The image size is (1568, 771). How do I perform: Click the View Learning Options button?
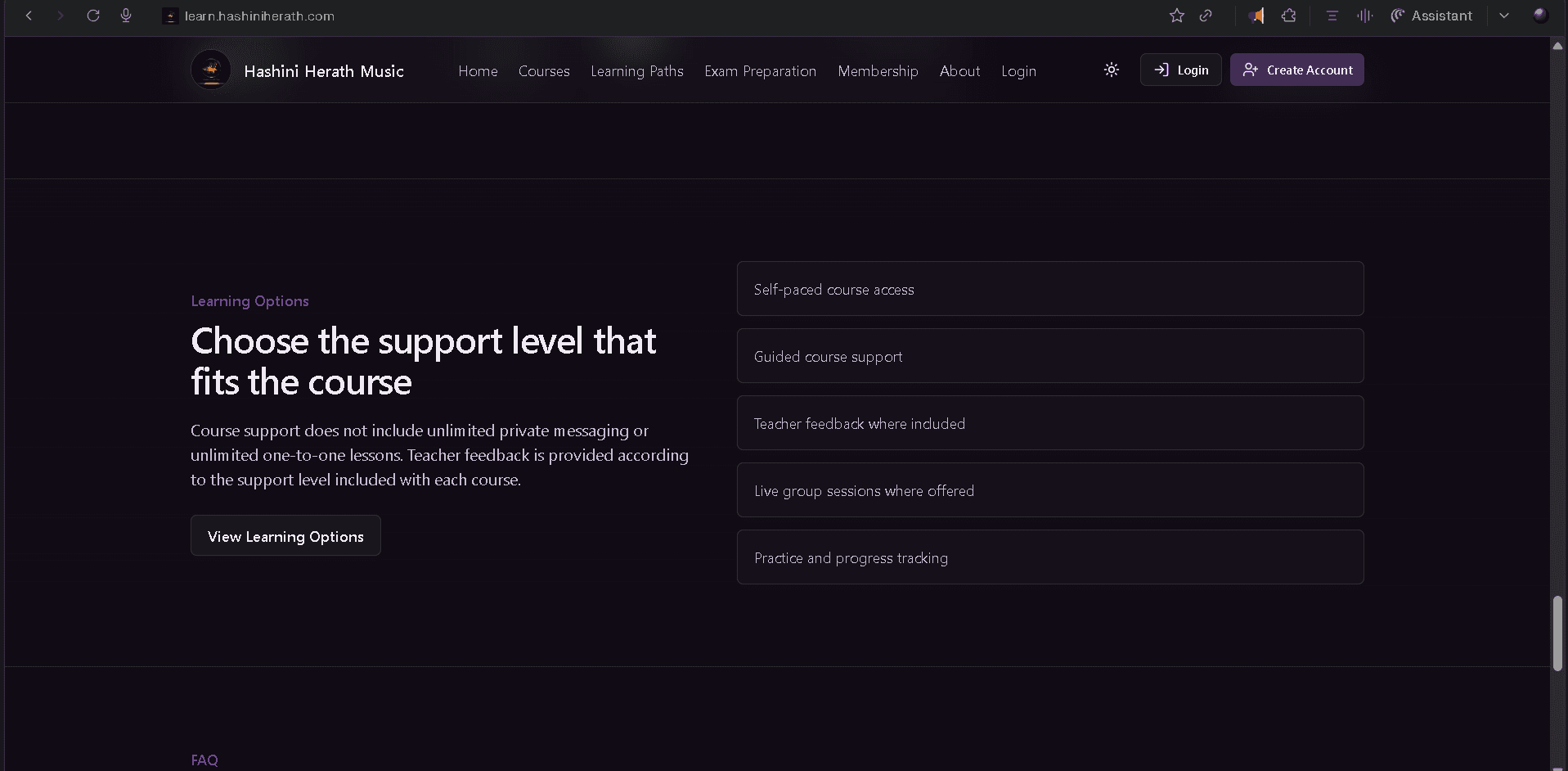click(x=285, y=535)
